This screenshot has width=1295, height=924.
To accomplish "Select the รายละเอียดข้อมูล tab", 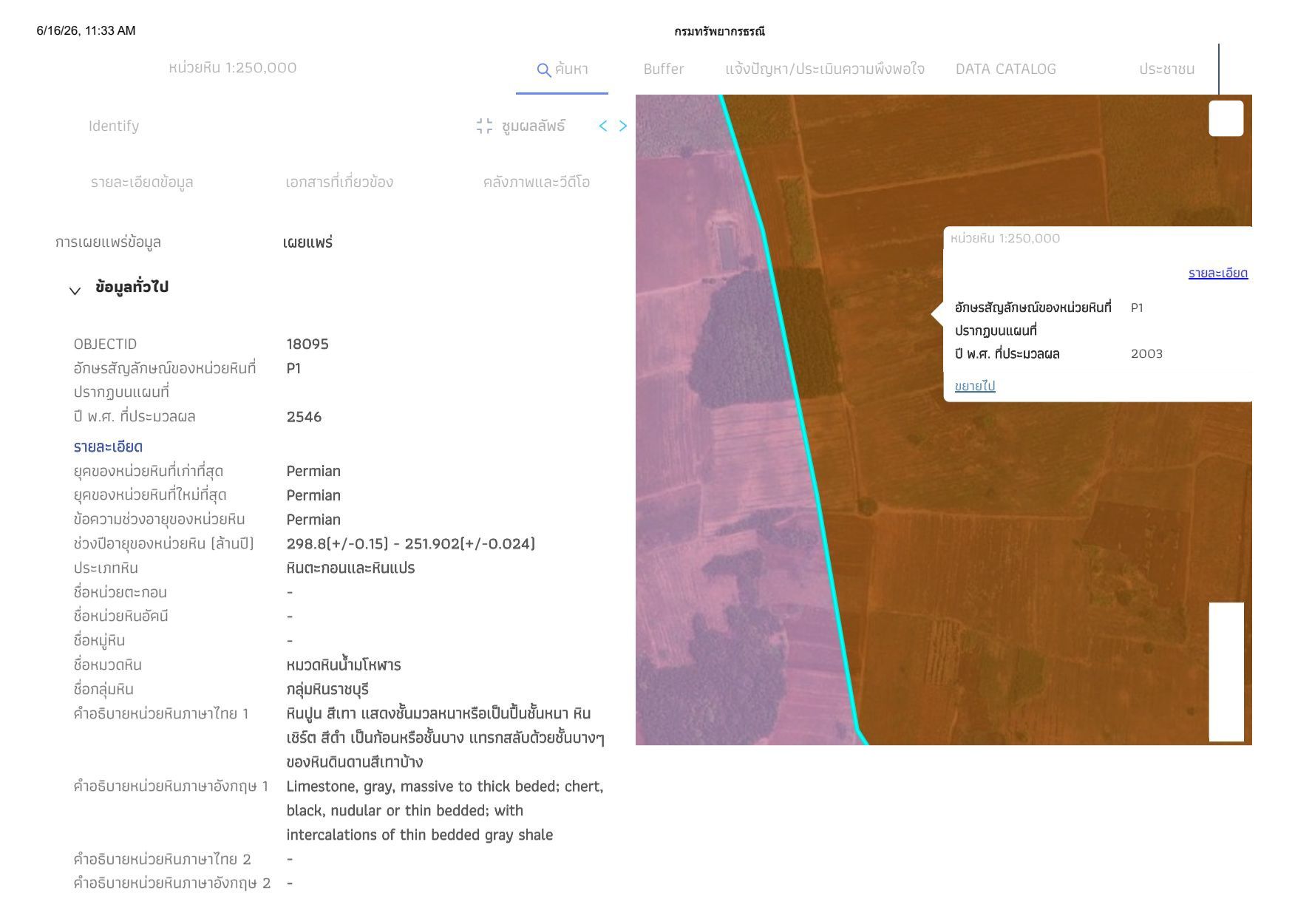I will coord(142,182).
